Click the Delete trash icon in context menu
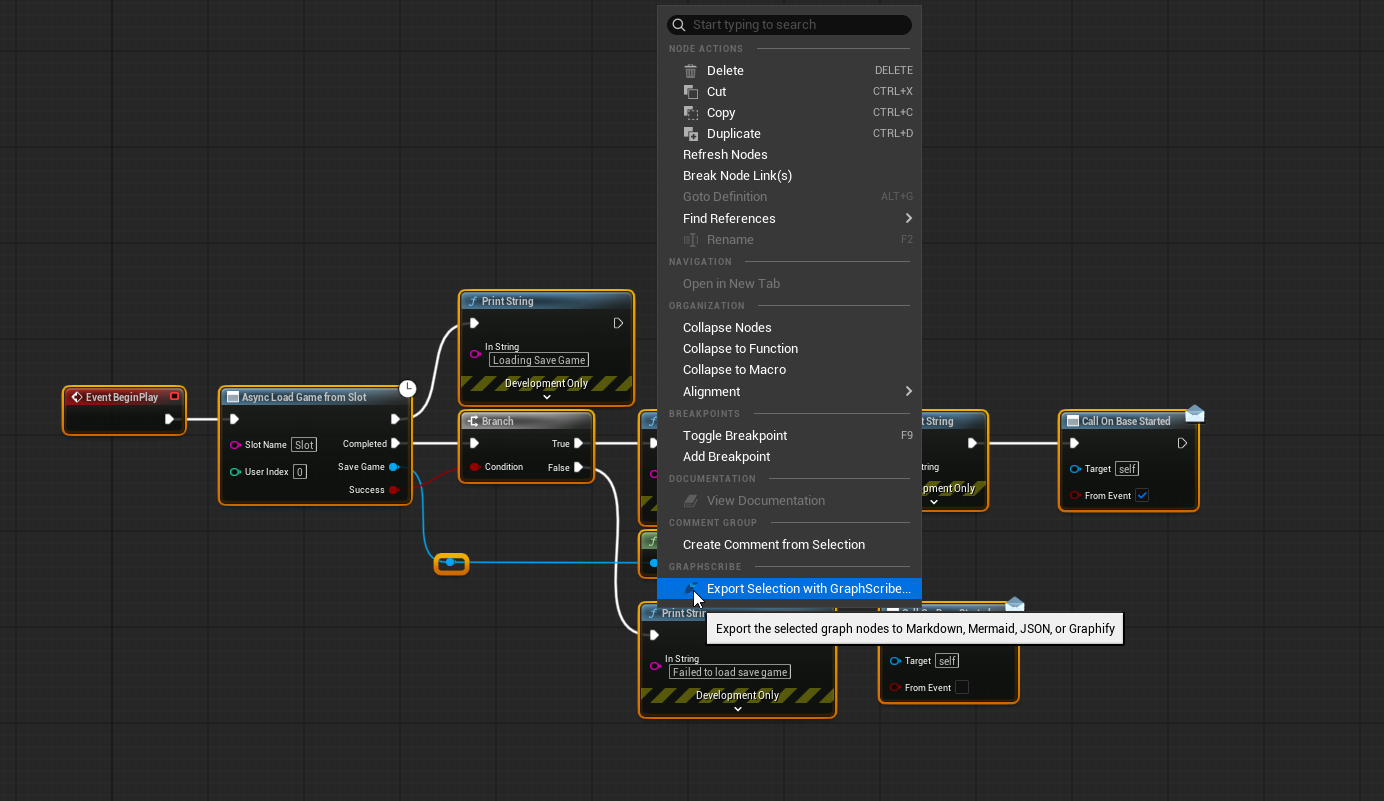The image size is (1384, 801). (690, 71)
